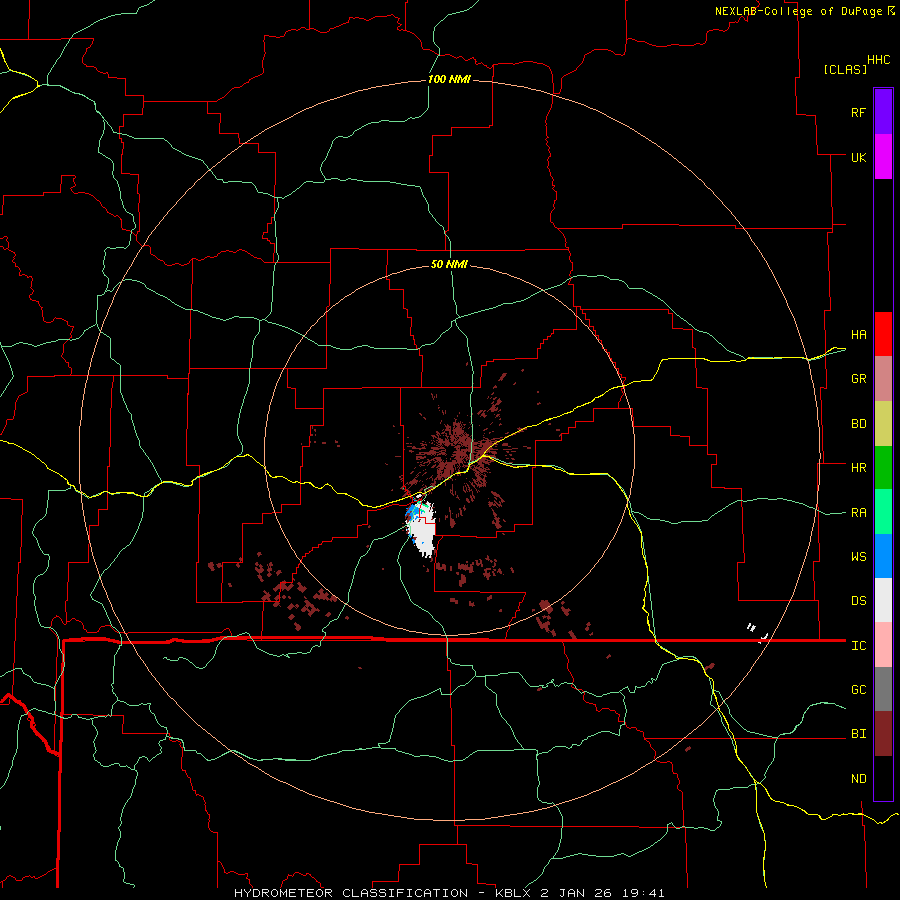Click the gray GC legend swatch
The height and width of the screenshot is (900, 900).
tap(883, 689)
